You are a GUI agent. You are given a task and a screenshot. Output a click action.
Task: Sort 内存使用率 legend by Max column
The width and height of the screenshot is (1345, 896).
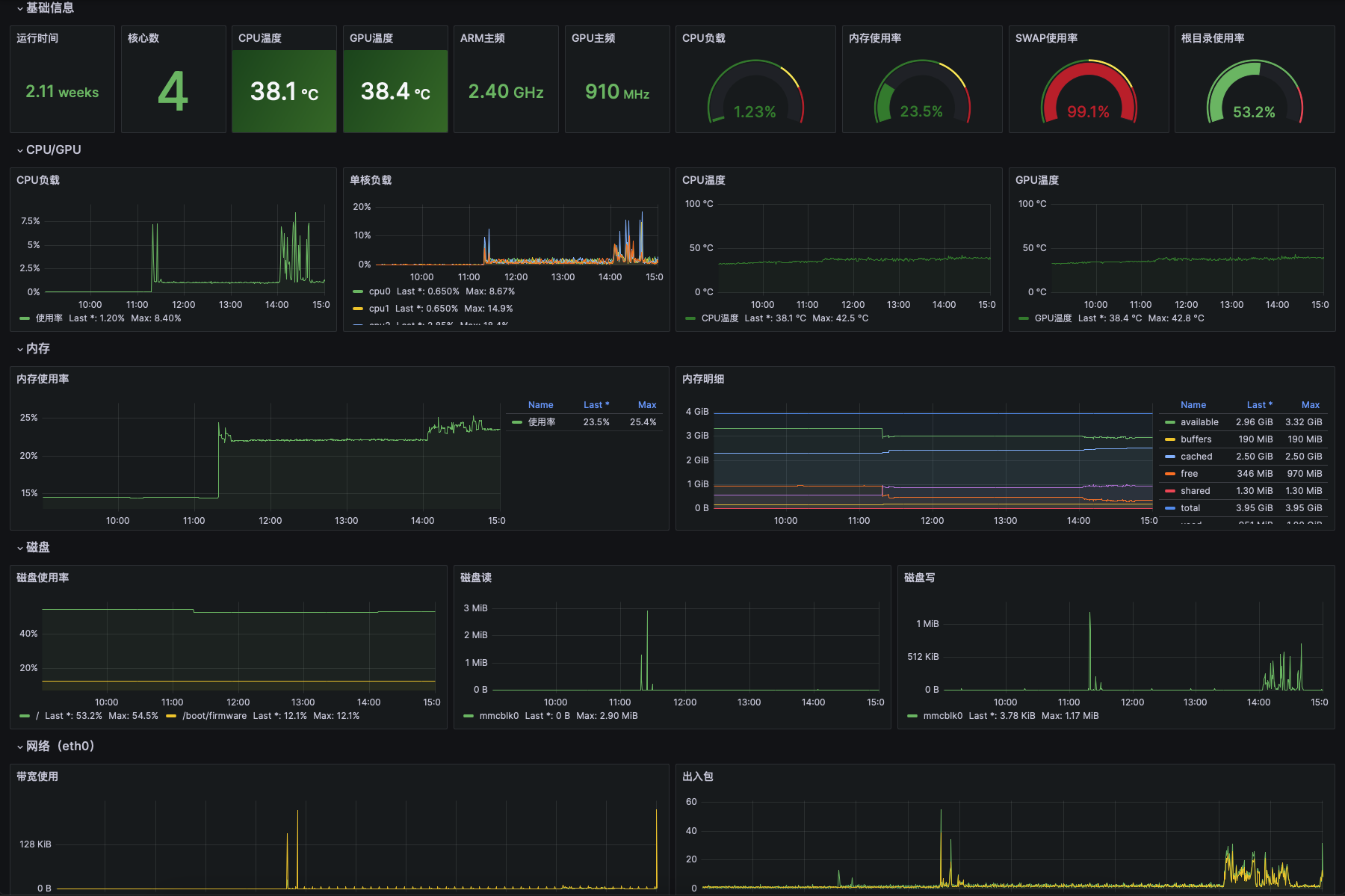(x=647, y=405)
